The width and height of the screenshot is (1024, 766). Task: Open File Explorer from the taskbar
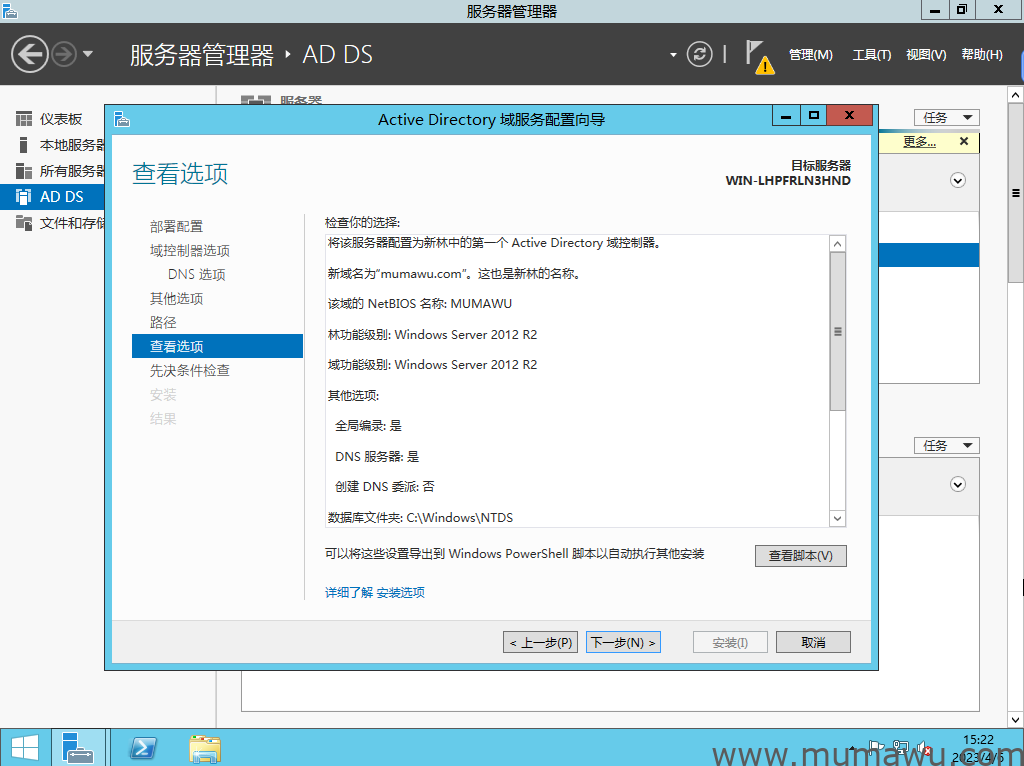pos(205,747)
